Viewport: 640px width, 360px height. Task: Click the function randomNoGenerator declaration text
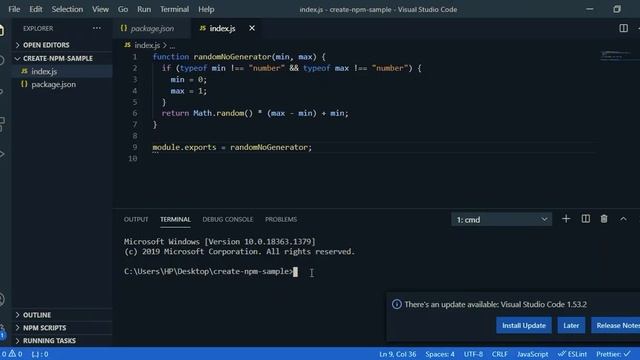[x=239, y=57]
